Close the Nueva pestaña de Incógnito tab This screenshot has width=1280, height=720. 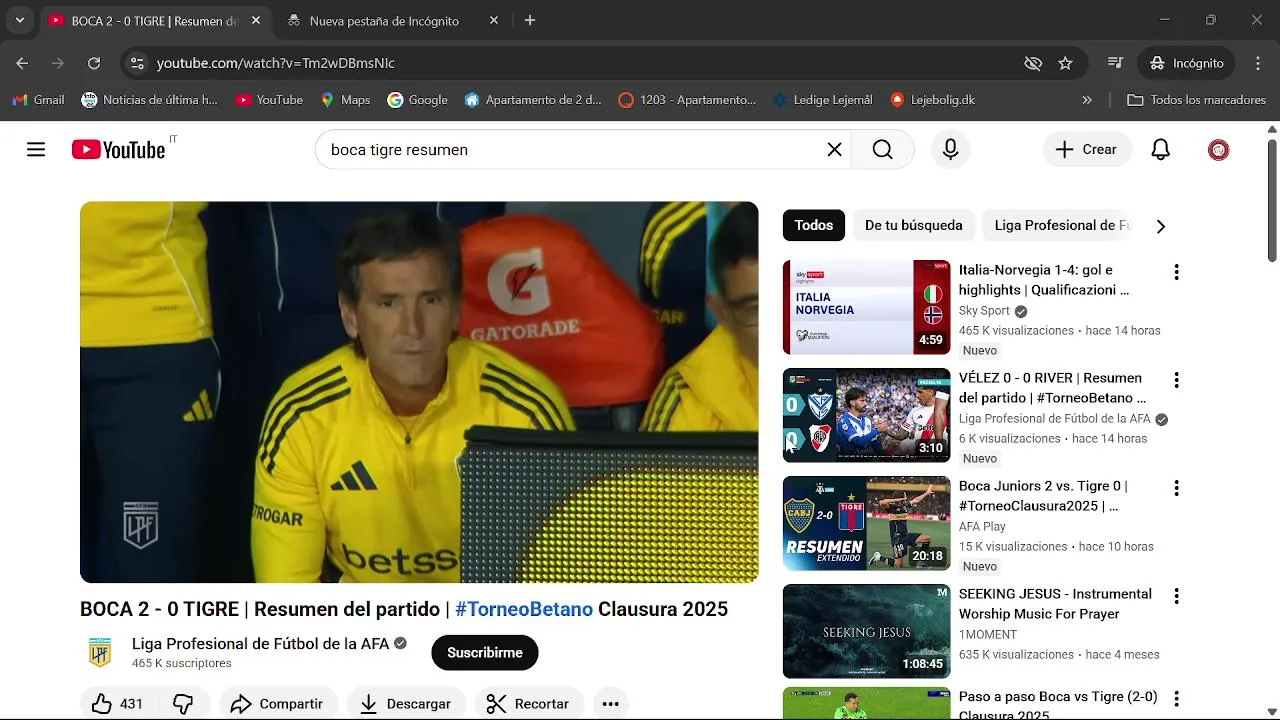(493, 20)
